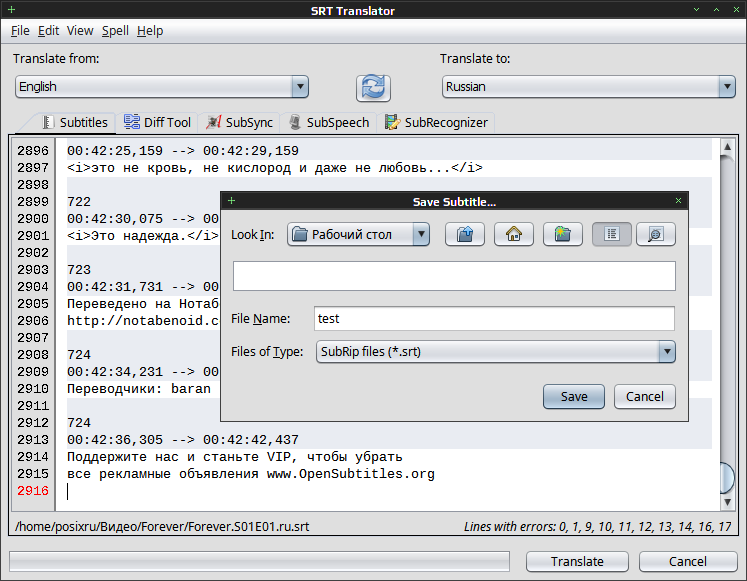The image size is (747, 581).
Task: Click the 'Lines with errors' status text
Action: pos(597,526)
